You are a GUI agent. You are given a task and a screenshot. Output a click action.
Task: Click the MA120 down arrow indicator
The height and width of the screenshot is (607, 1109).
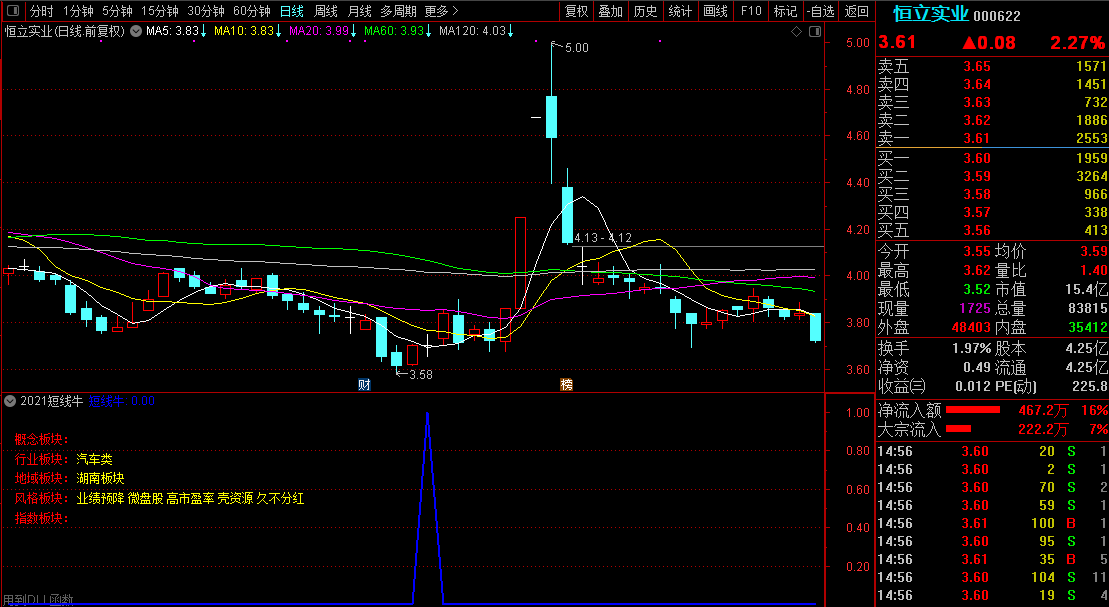(x=510, y=31)
